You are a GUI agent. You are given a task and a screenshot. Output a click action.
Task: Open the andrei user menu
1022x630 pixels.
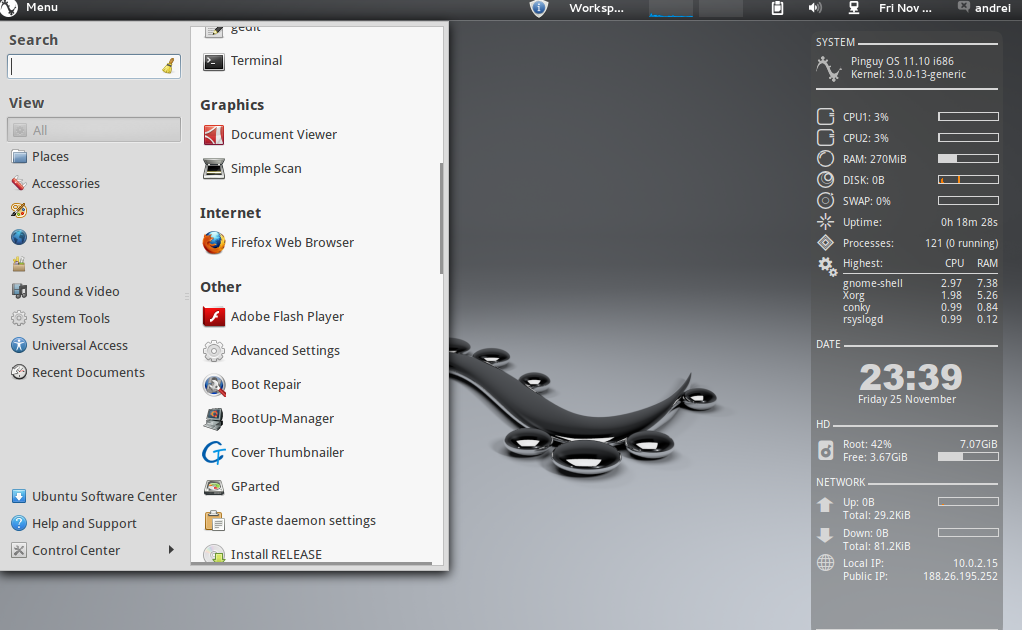pos(984,8)
